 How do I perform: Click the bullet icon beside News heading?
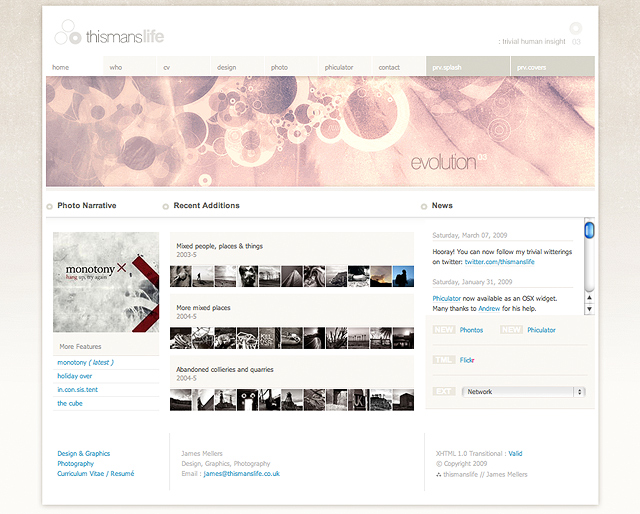424,206
